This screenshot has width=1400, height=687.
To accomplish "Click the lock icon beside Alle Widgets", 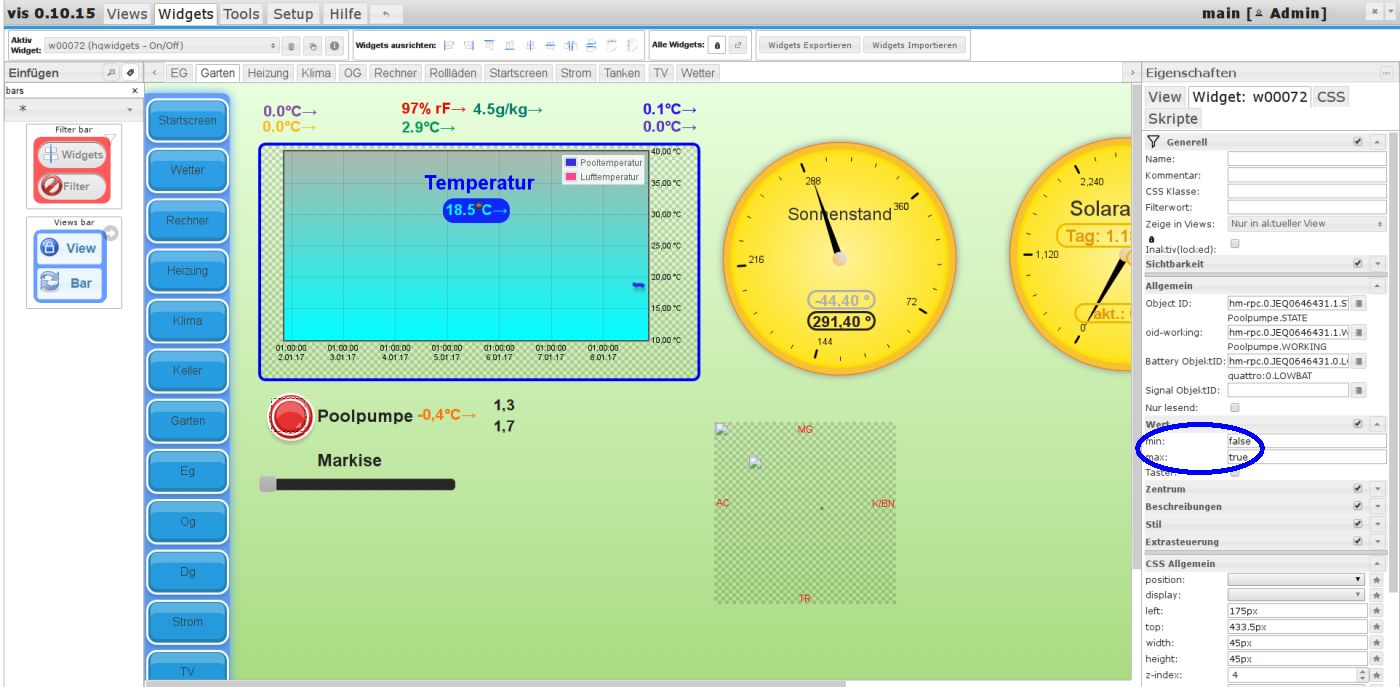I will [x=717, y=46].
